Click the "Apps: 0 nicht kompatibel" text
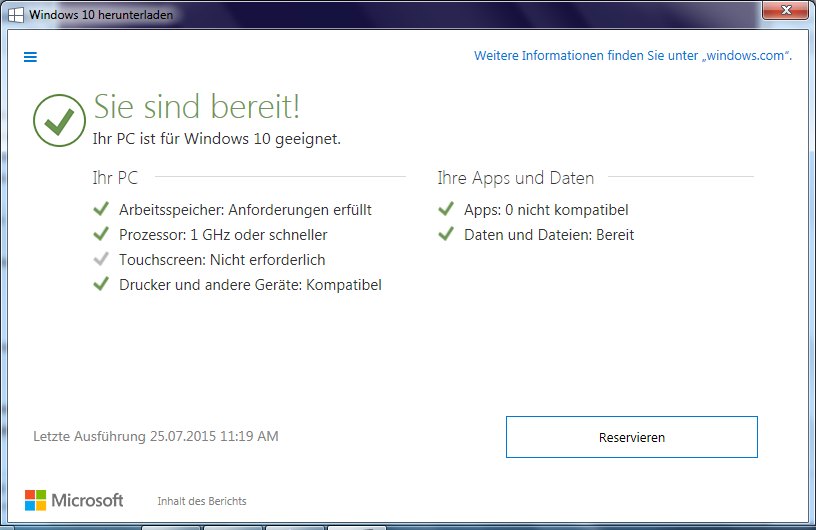The height and width of the screenshot is (530, 816). (546, 210)
